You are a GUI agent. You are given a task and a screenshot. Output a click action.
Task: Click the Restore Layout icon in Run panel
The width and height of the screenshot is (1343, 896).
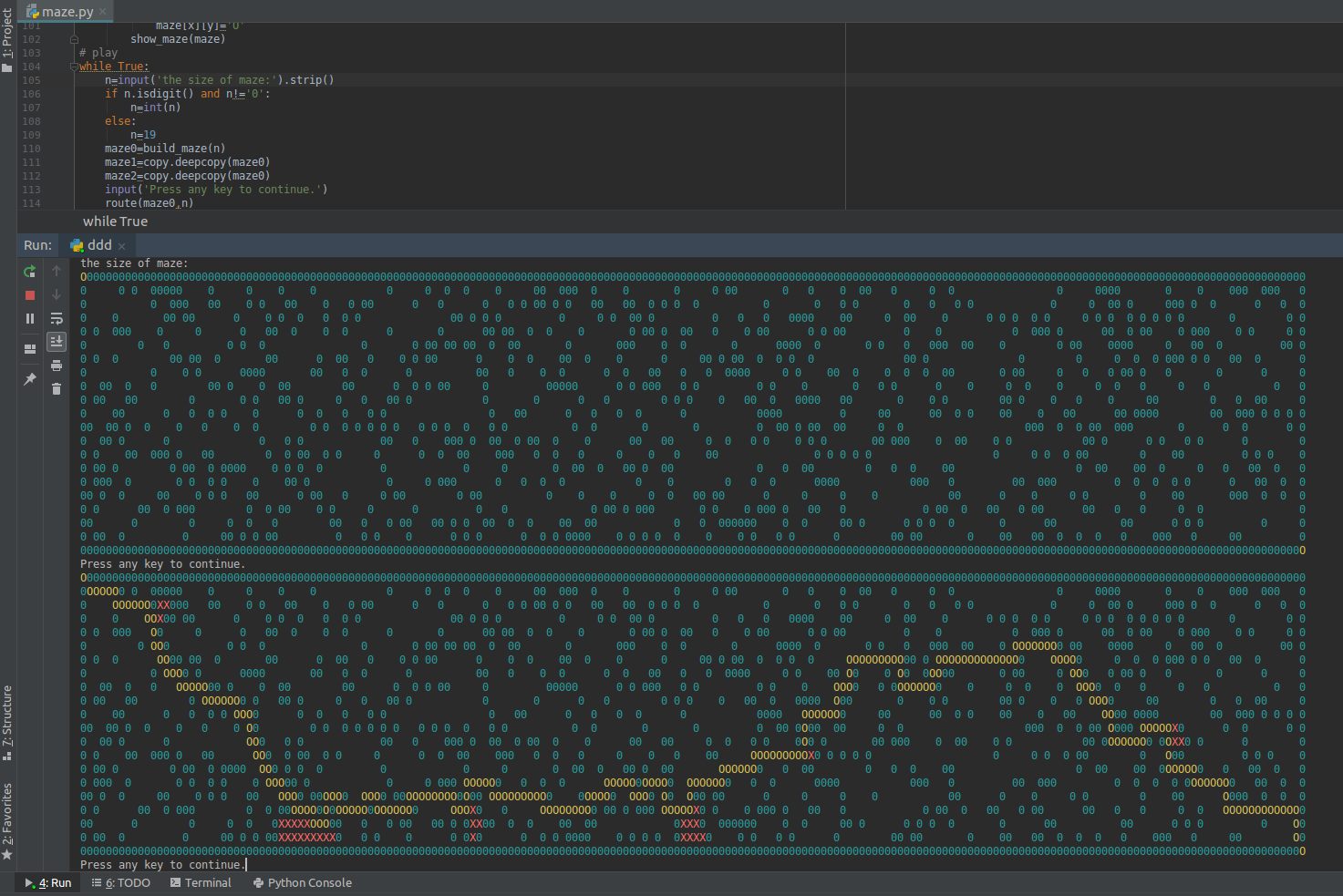pyautogui.click(x=30, y=348)
